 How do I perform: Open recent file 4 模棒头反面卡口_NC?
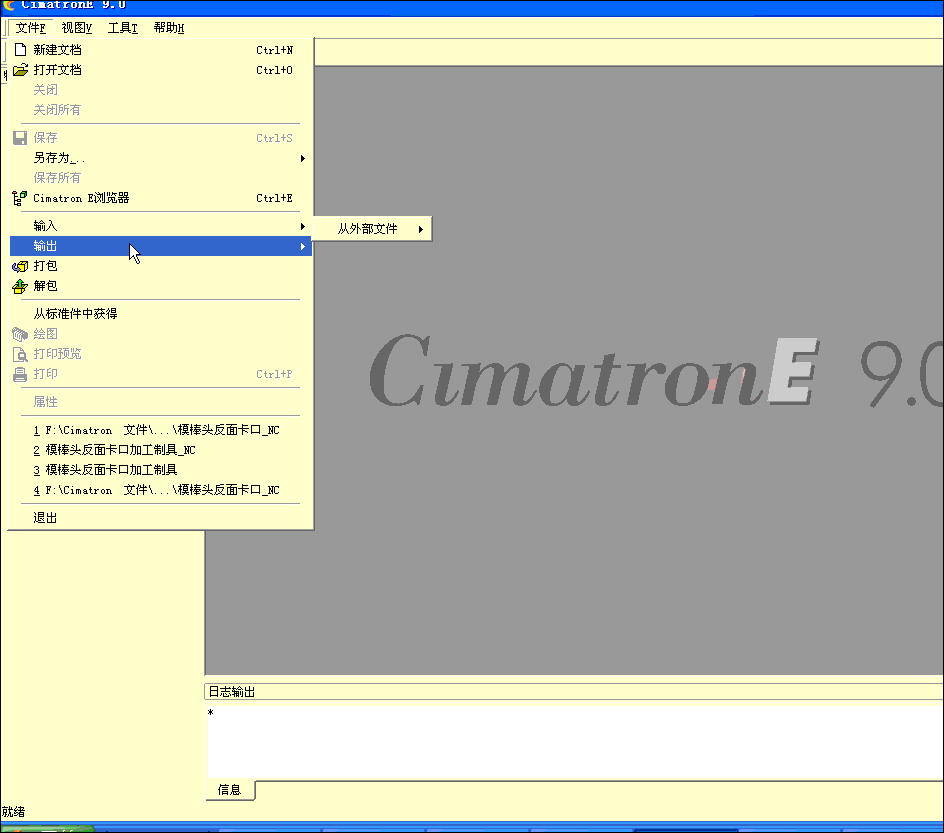click(x=161, y=491)
